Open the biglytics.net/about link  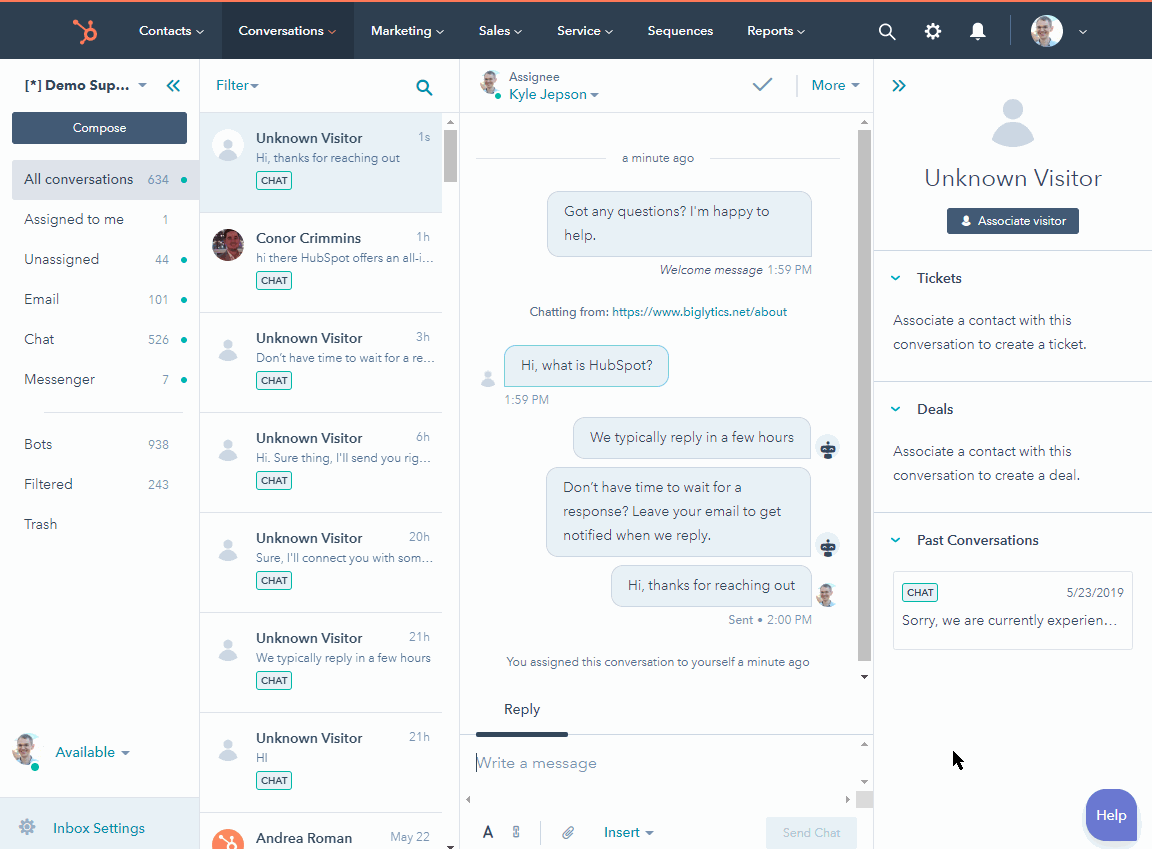tap(699, 312)
